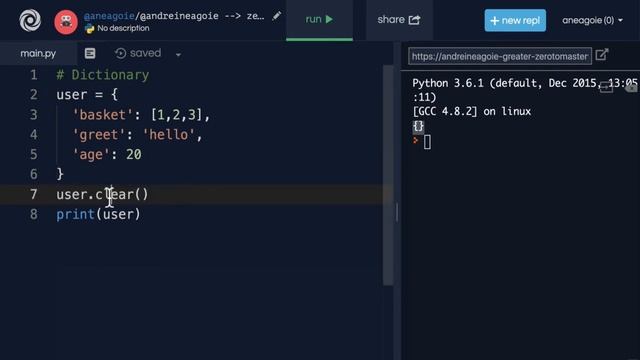Create a new repl

pyautogui.click(x=515, y=20)
